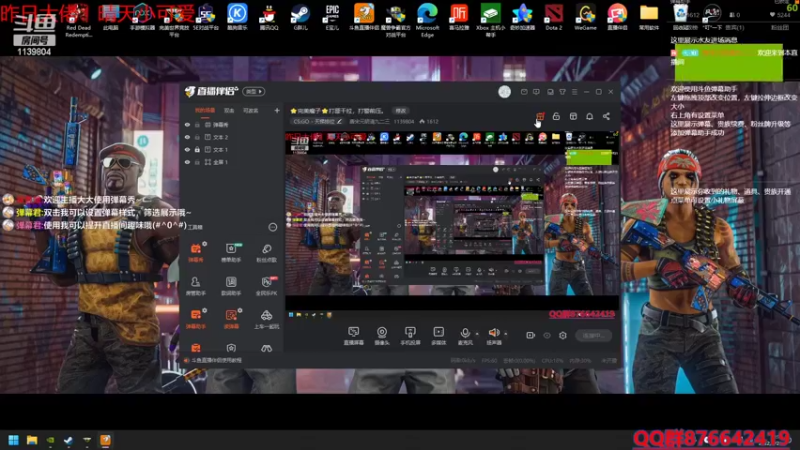Viewport: 800px width, 450px height.
Task: Toggle the lock on the 弹幕秀 source
Action: [197, 124]
